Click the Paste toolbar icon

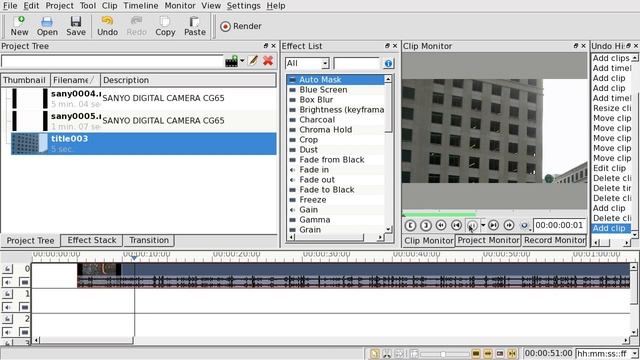pos(195,26)
